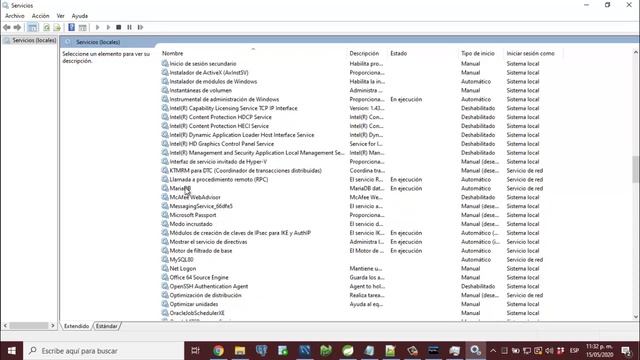The image size is (640, 360).
Task: Select Optimización de distribución service
Action: (x=205, y=295)
